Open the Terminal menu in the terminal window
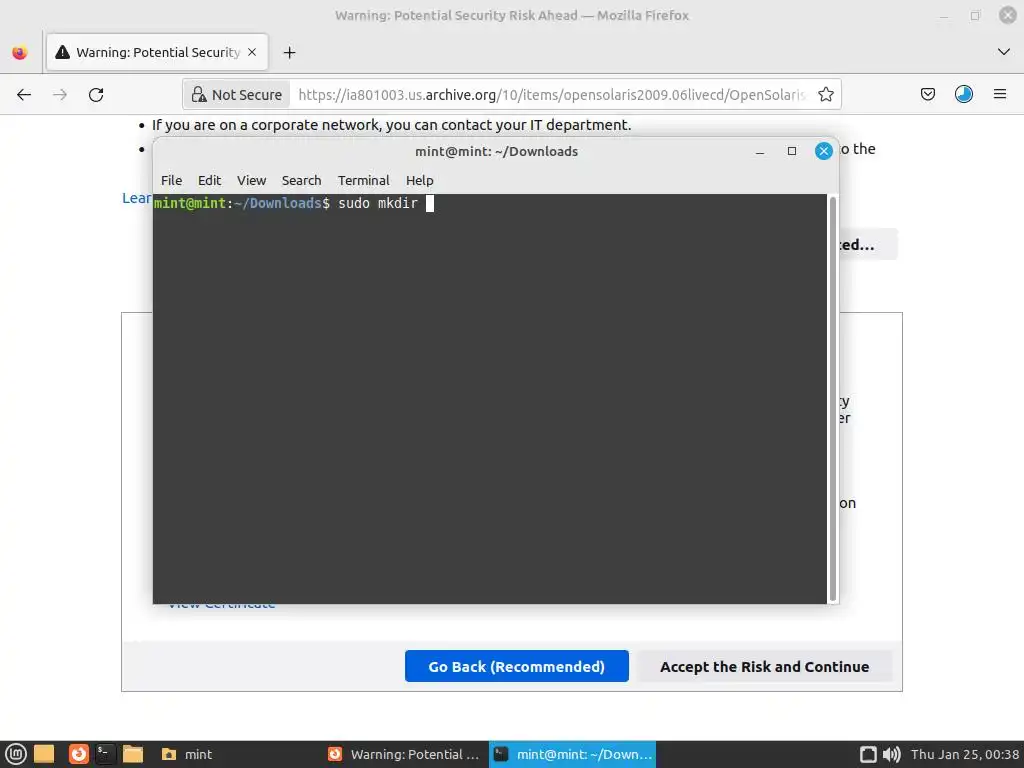 (363, 180)
